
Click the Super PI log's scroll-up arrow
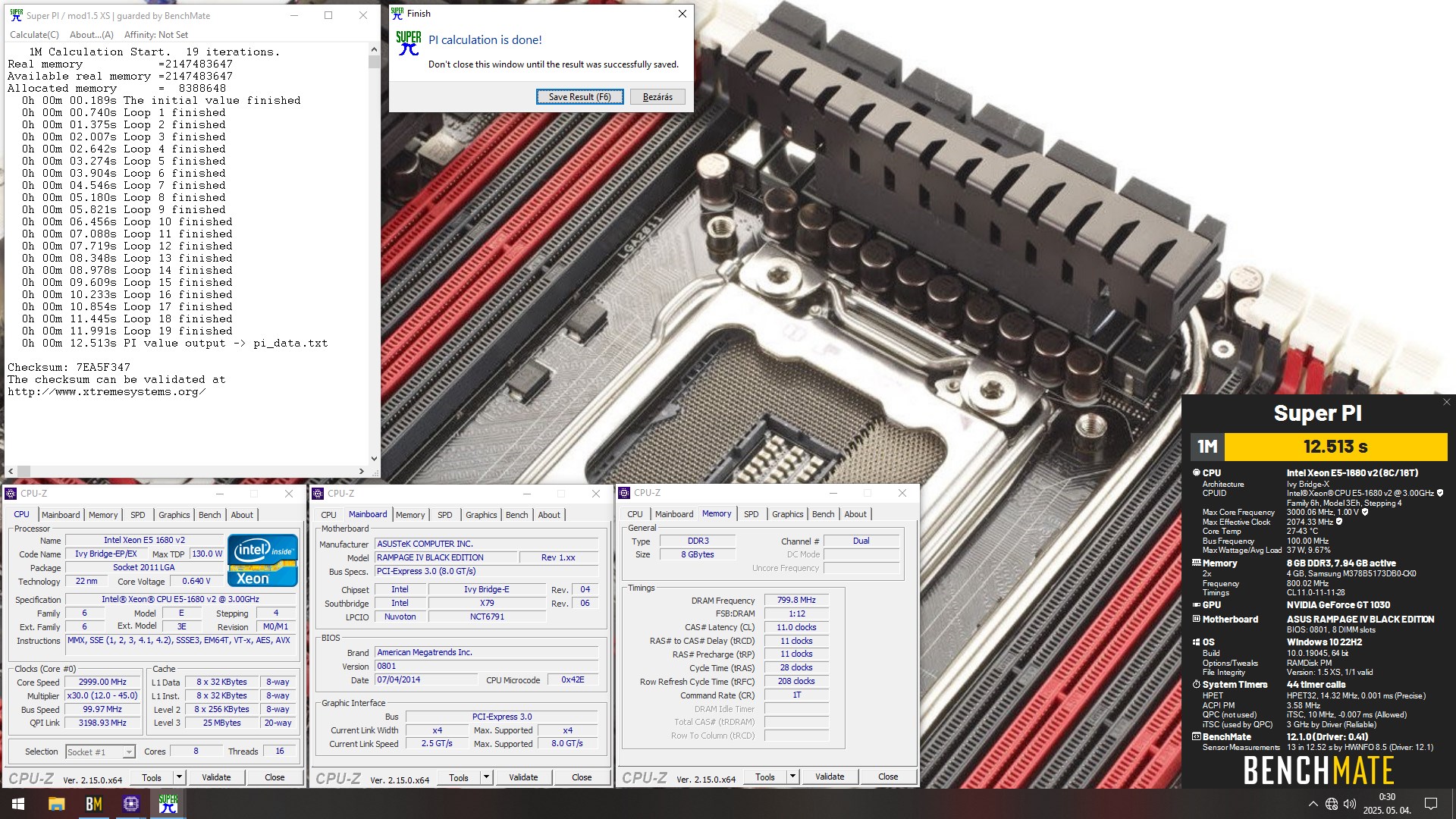pyautogui.click(x=374, y=49)
